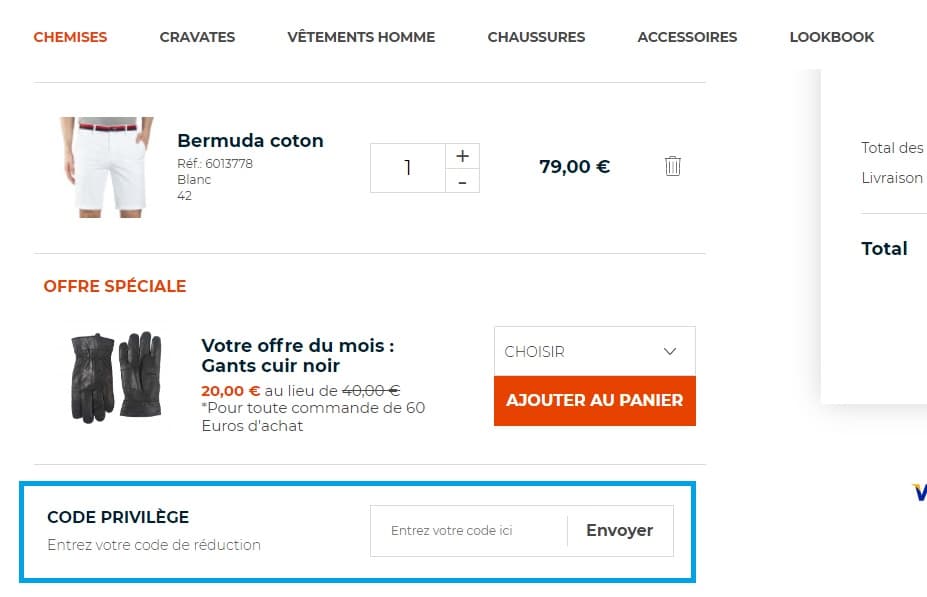Expand the glove size selector chevron
Screen dimensions: 927x597
pos(671,351)
